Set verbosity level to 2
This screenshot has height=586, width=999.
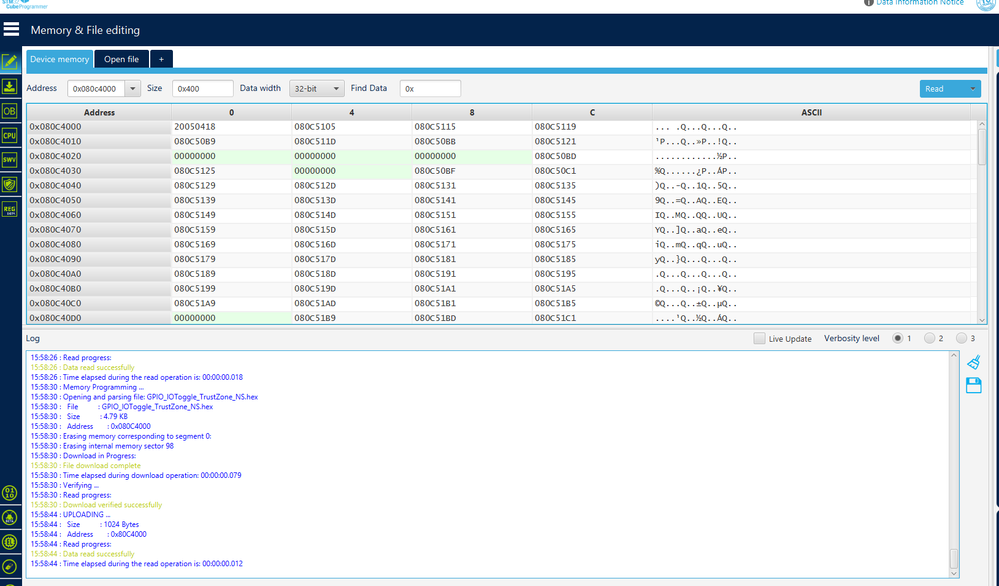(x=930, y=338)
